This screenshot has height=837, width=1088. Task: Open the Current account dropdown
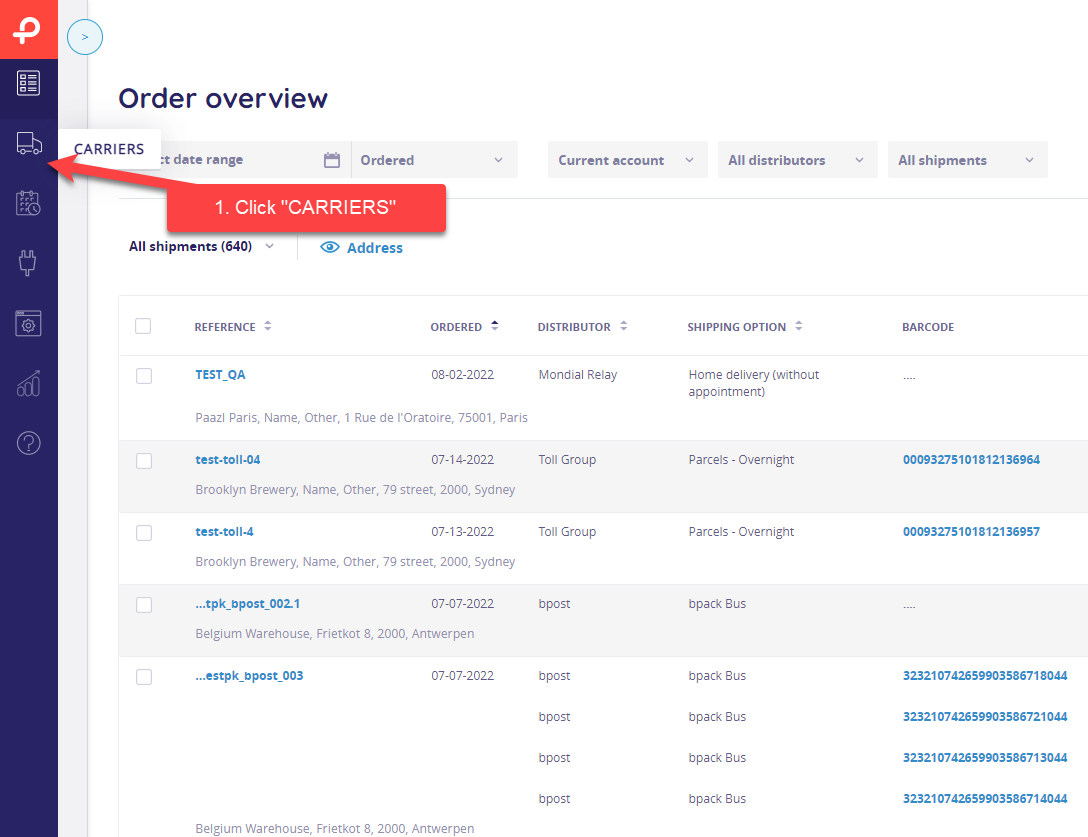627,160
